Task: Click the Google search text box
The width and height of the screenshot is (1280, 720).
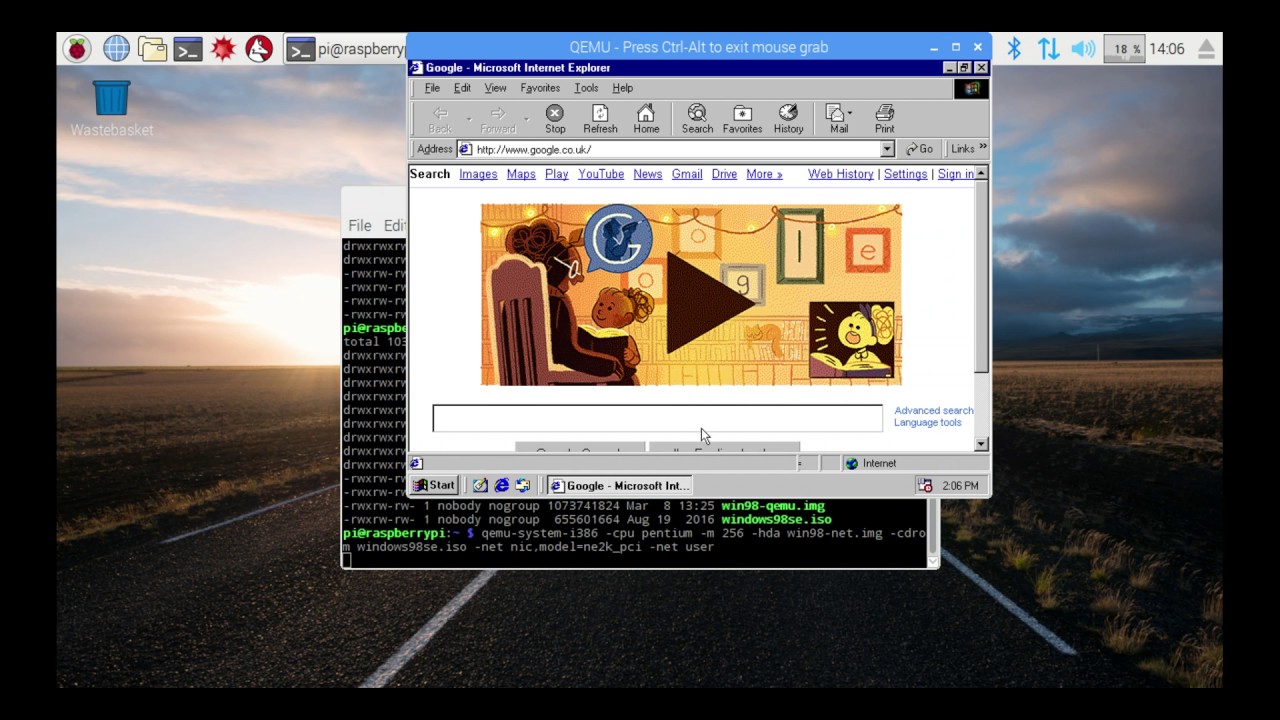Action: 657,418
